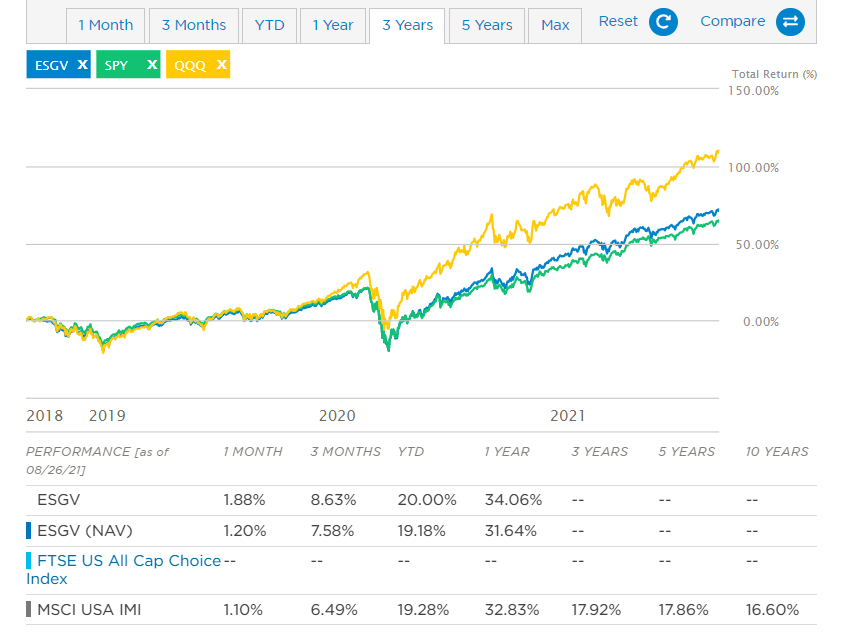Click the PERFORMANCE as of 08/26/21 header
This screenshot has width=854, height=636.
pyautogui.click(x=97, y=461)
